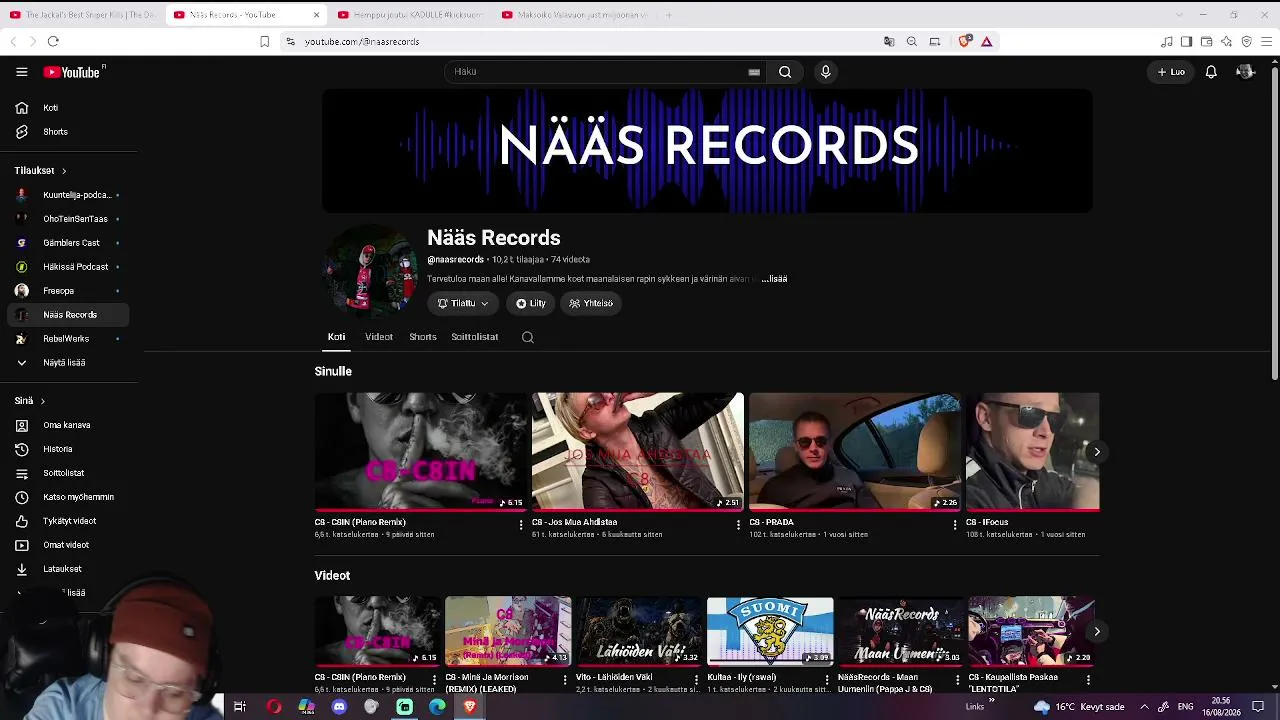
Task: Show next videos in the Videot carousel
Action: click(1096, 632)
